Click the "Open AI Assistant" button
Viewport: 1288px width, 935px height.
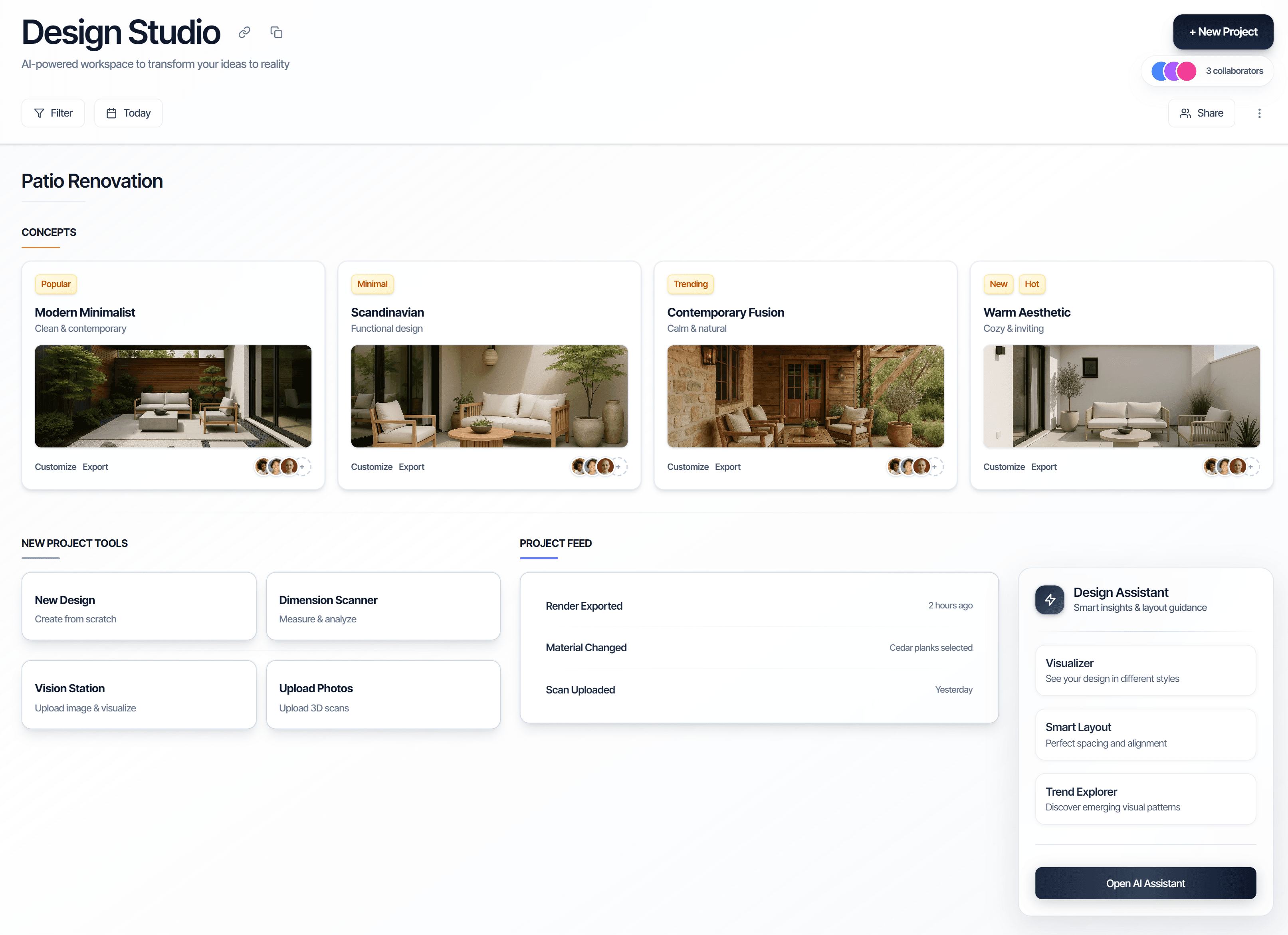click(x=1145, y=883)
